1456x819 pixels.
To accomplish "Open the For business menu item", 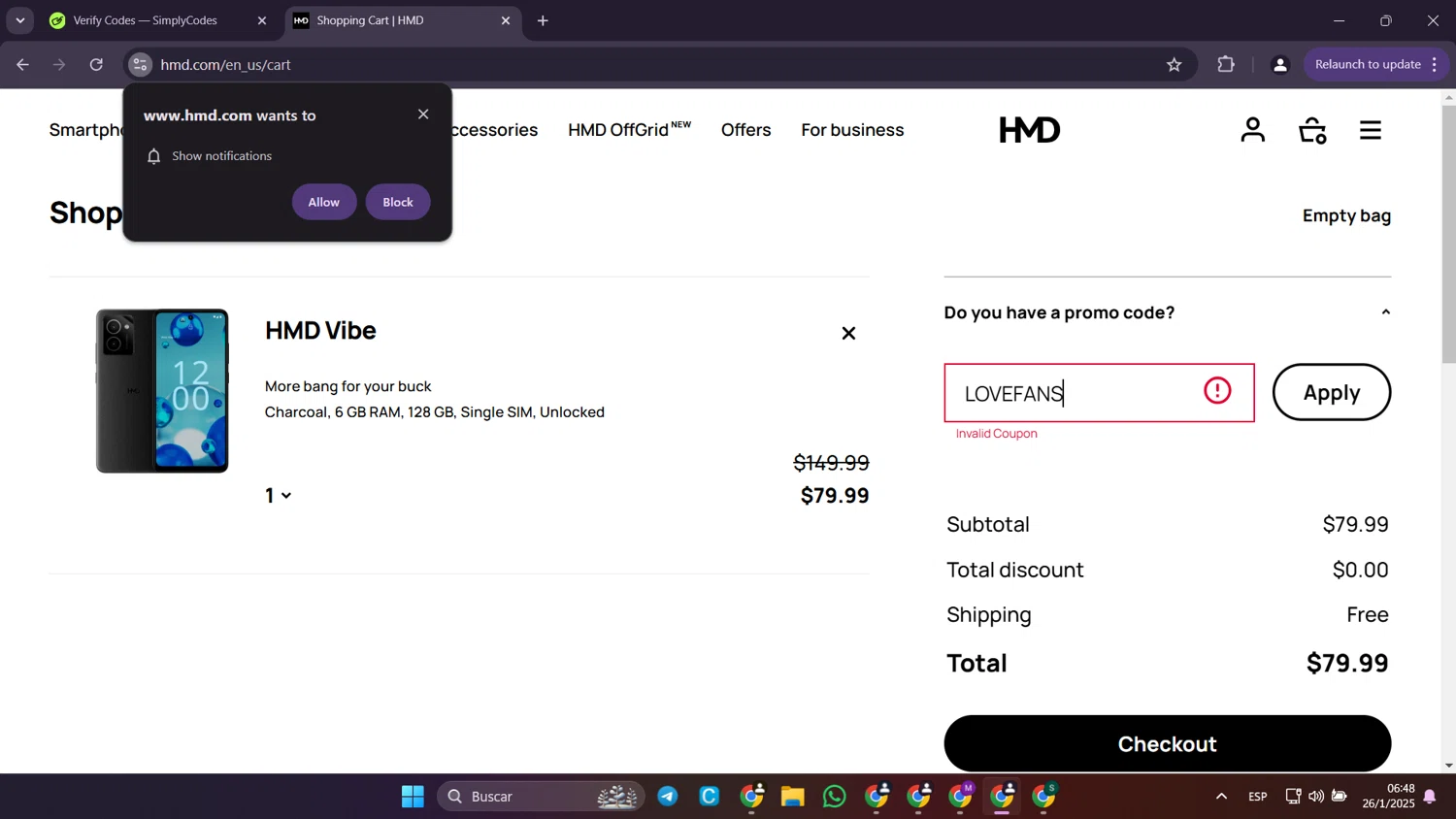I will click(852, 130).
